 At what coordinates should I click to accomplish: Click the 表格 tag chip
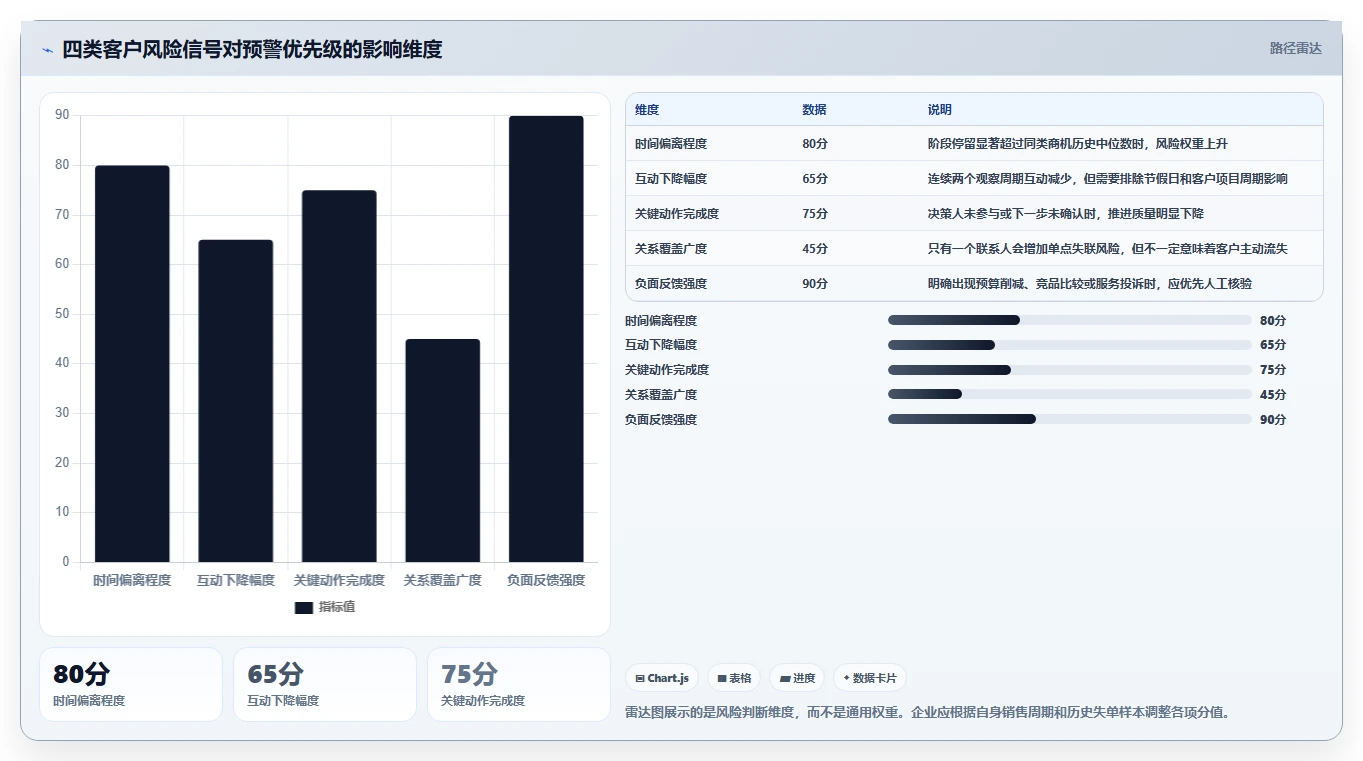tap(734, 678)
